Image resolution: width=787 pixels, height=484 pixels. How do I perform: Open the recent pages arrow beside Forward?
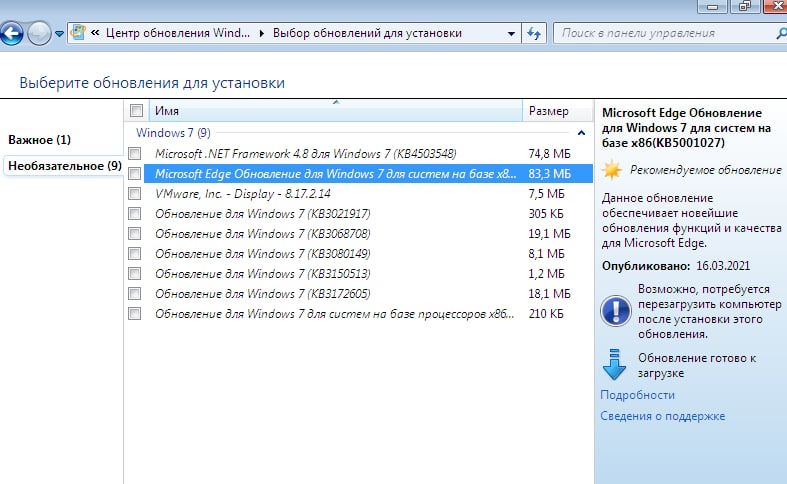click(59, 34)
